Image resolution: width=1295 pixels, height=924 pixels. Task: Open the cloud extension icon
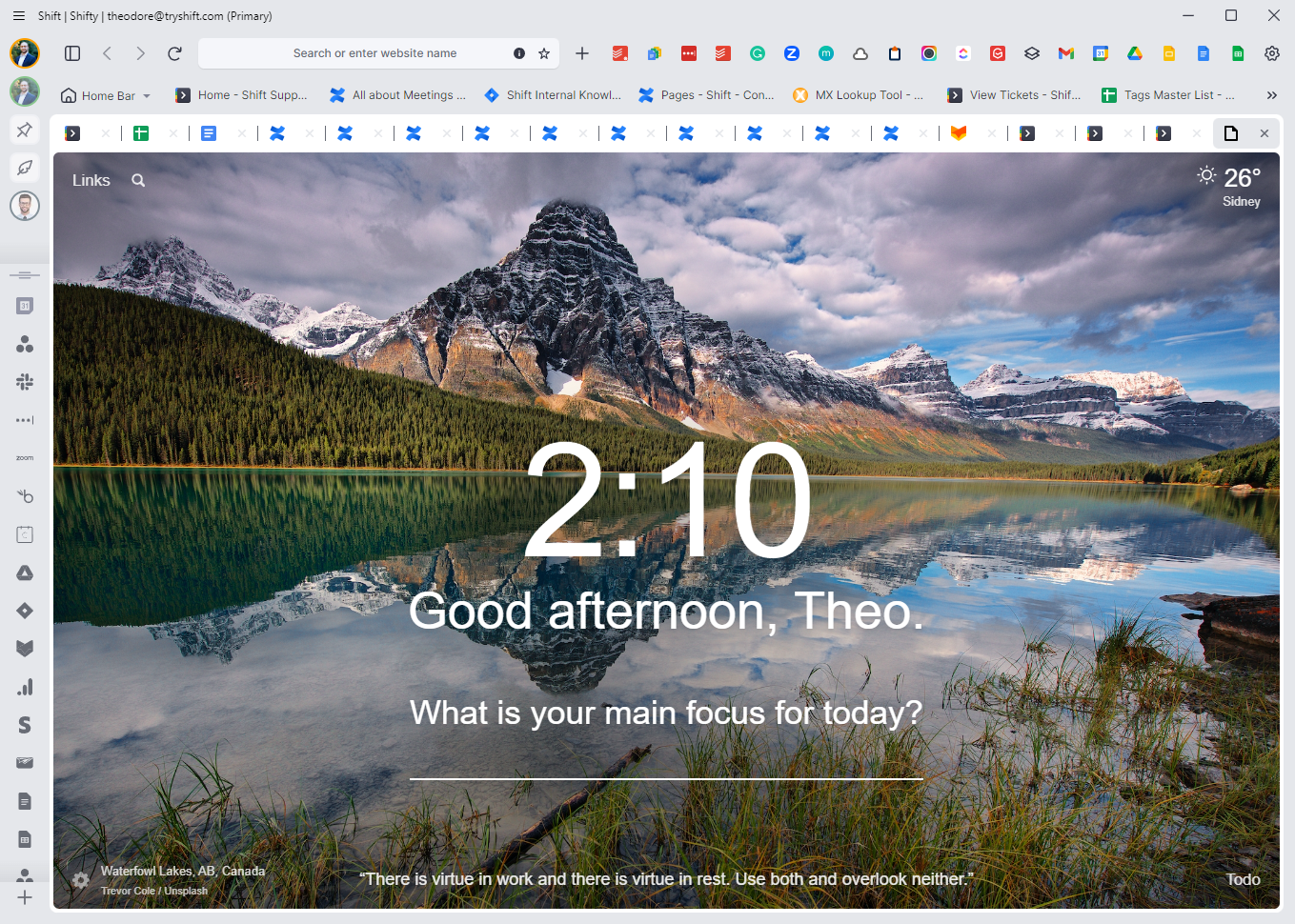(860, 53)
